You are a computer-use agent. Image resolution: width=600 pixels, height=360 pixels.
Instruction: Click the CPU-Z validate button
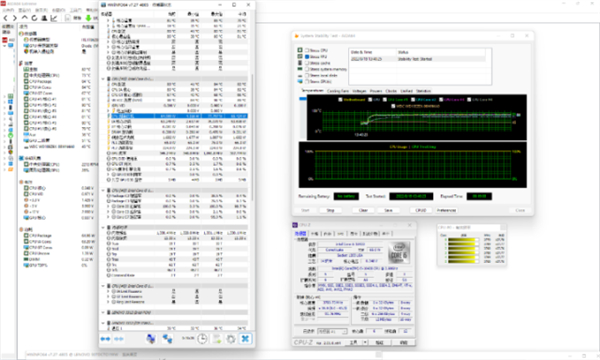pyautogui.click(x=380, y=342)
